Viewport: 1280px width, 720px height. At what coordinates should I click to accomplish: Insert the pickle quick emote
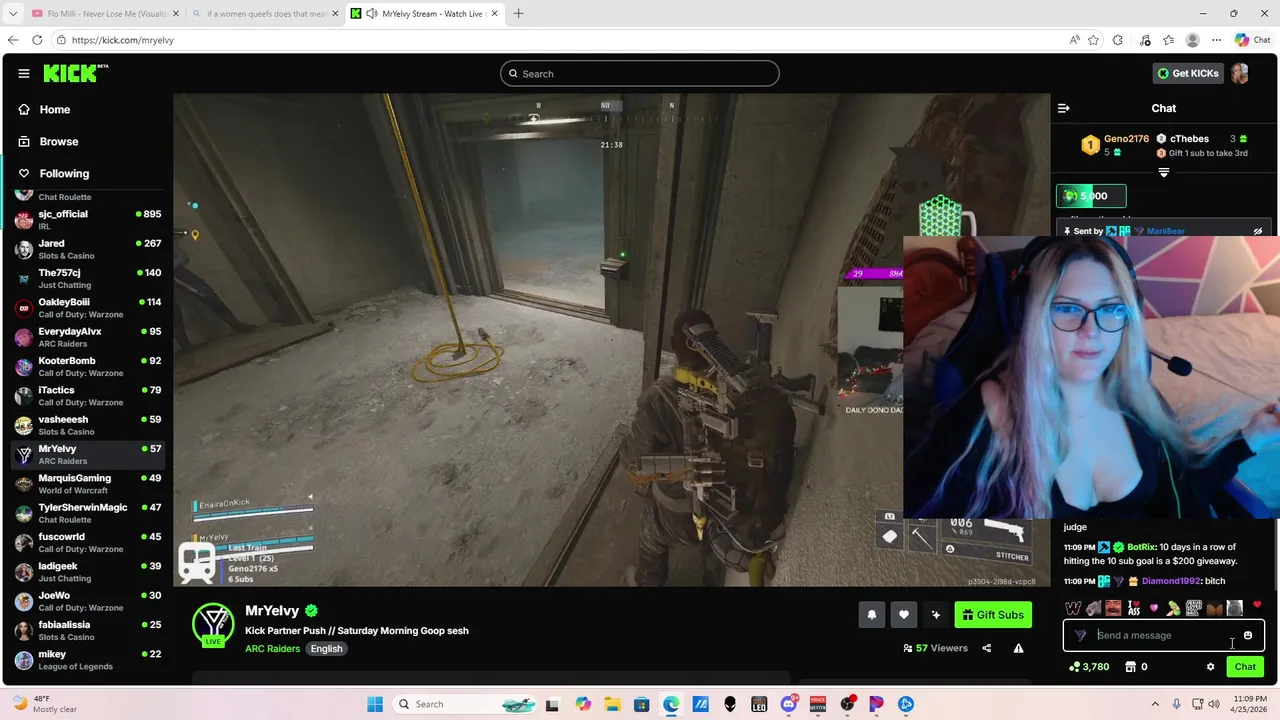pyautogui.click(x=1174, y=608)
